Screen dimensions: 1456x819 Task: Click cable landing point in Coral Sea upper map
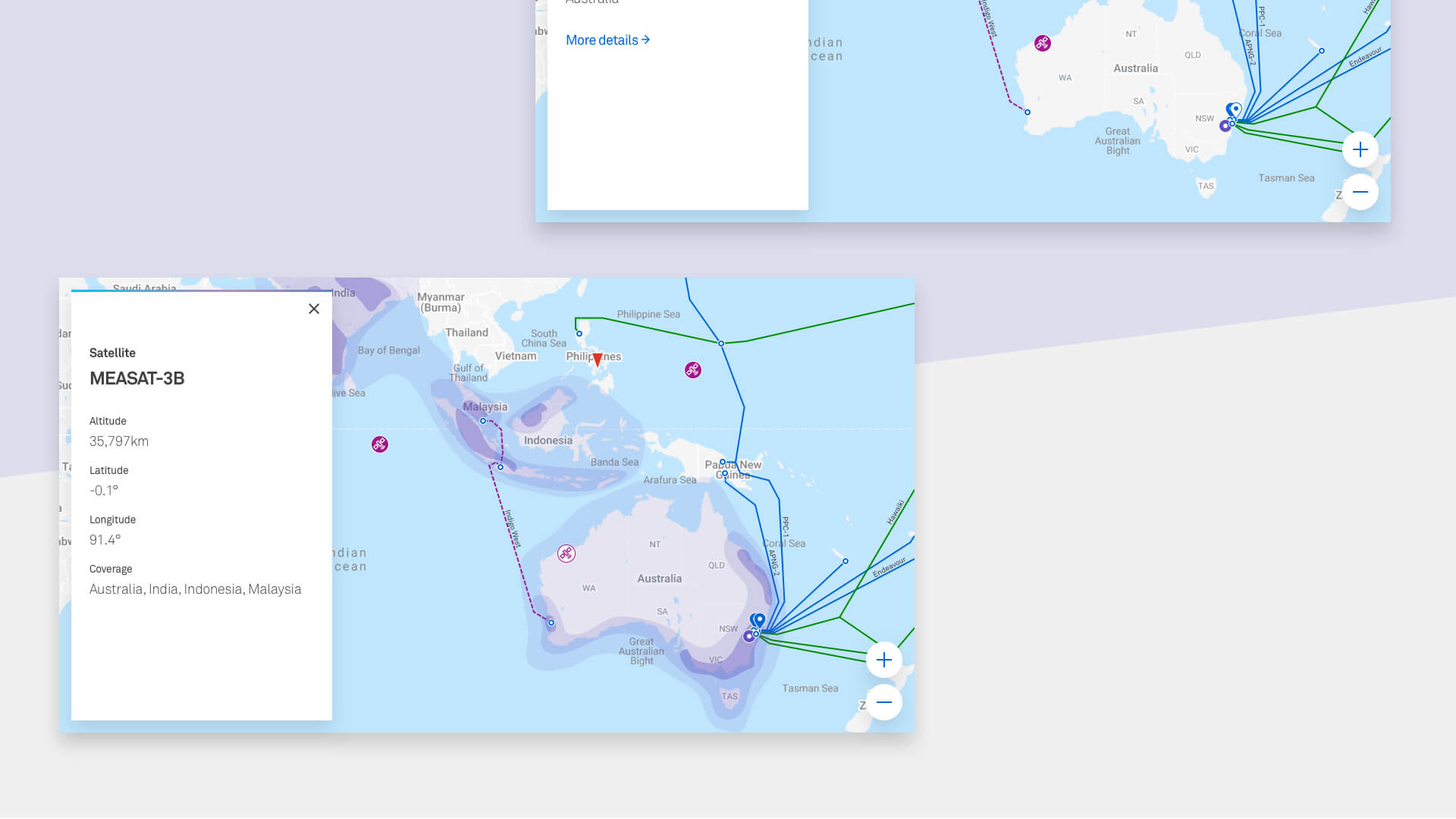coord(1322,51)
